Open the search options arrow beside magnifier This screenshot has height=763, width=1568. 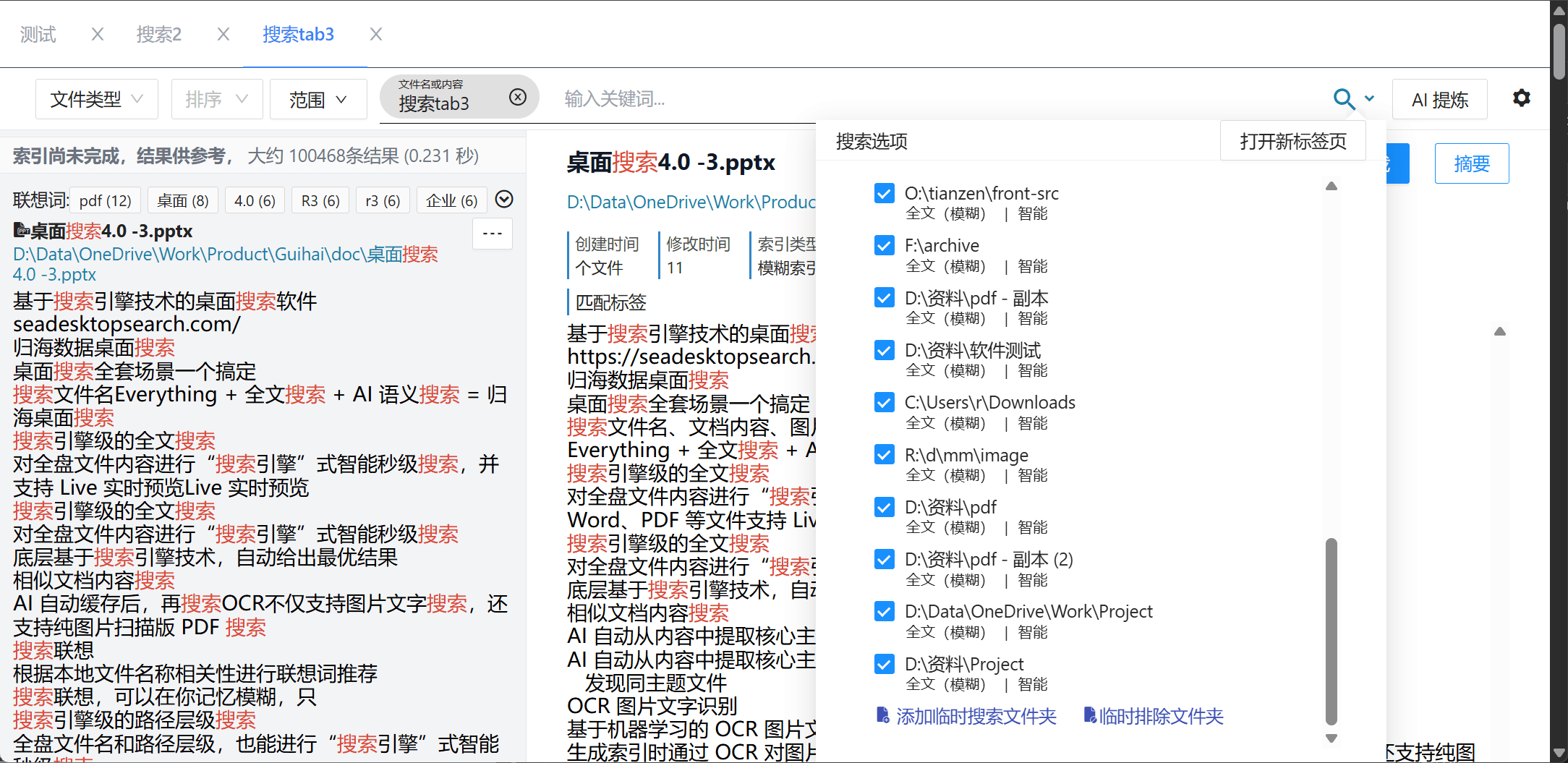[1369, 98]
